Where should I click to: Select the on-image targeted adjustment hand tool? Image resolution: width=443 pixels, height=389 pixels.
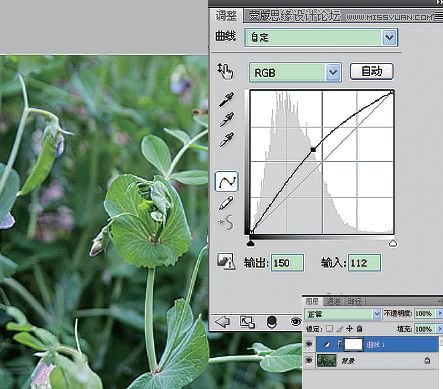[226, 71]
